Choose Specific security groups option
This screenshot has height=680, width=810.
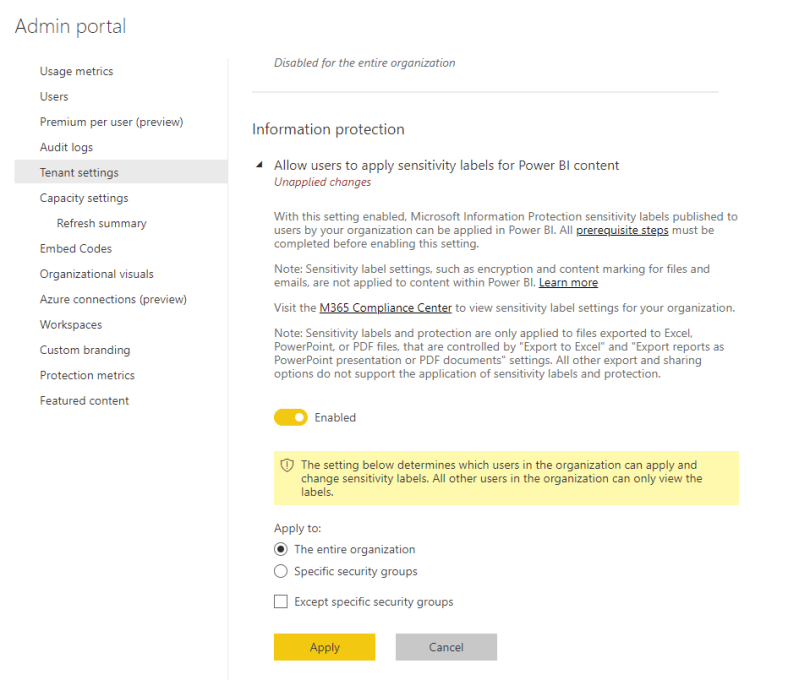(x=283, y=571)
